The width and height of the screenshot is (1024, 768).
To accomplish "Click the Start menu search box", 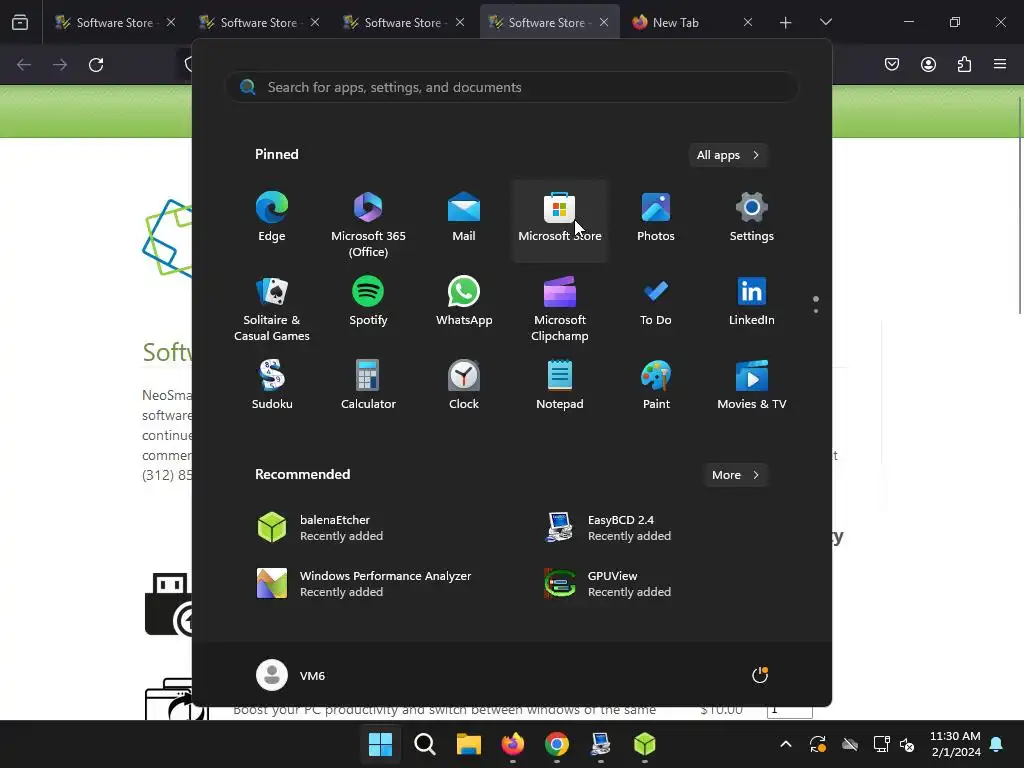I will tap(511, 88).
